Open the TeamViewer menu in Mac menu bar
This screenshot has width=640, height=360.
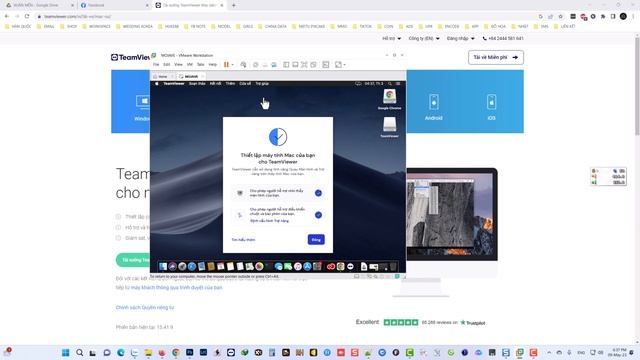(x=174, y=84)
